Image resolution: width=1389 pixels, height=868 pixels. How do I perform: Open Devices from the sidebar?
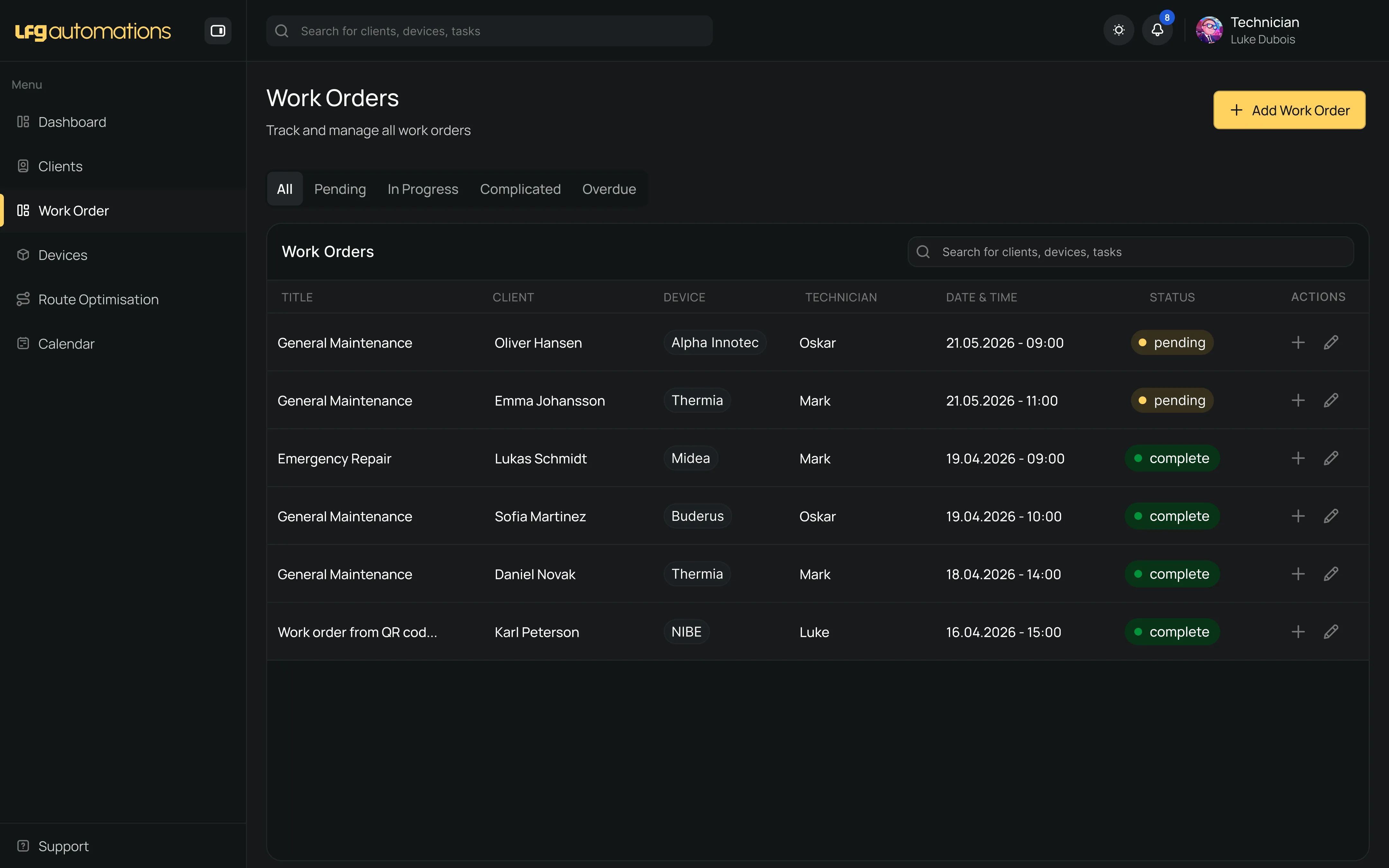(x=123, y=255)
